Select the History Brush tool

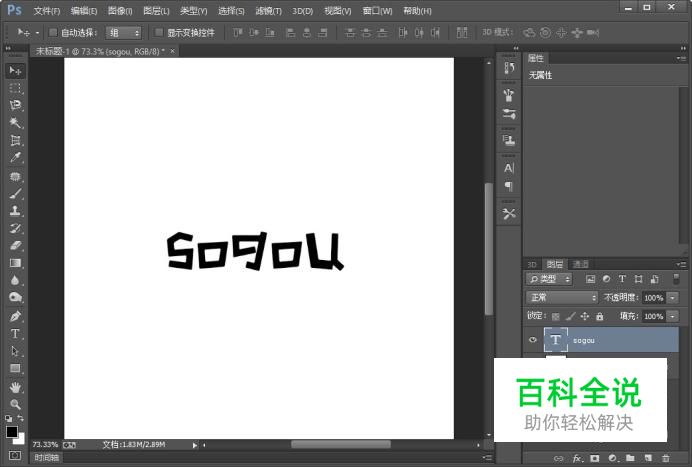[15, 228]
